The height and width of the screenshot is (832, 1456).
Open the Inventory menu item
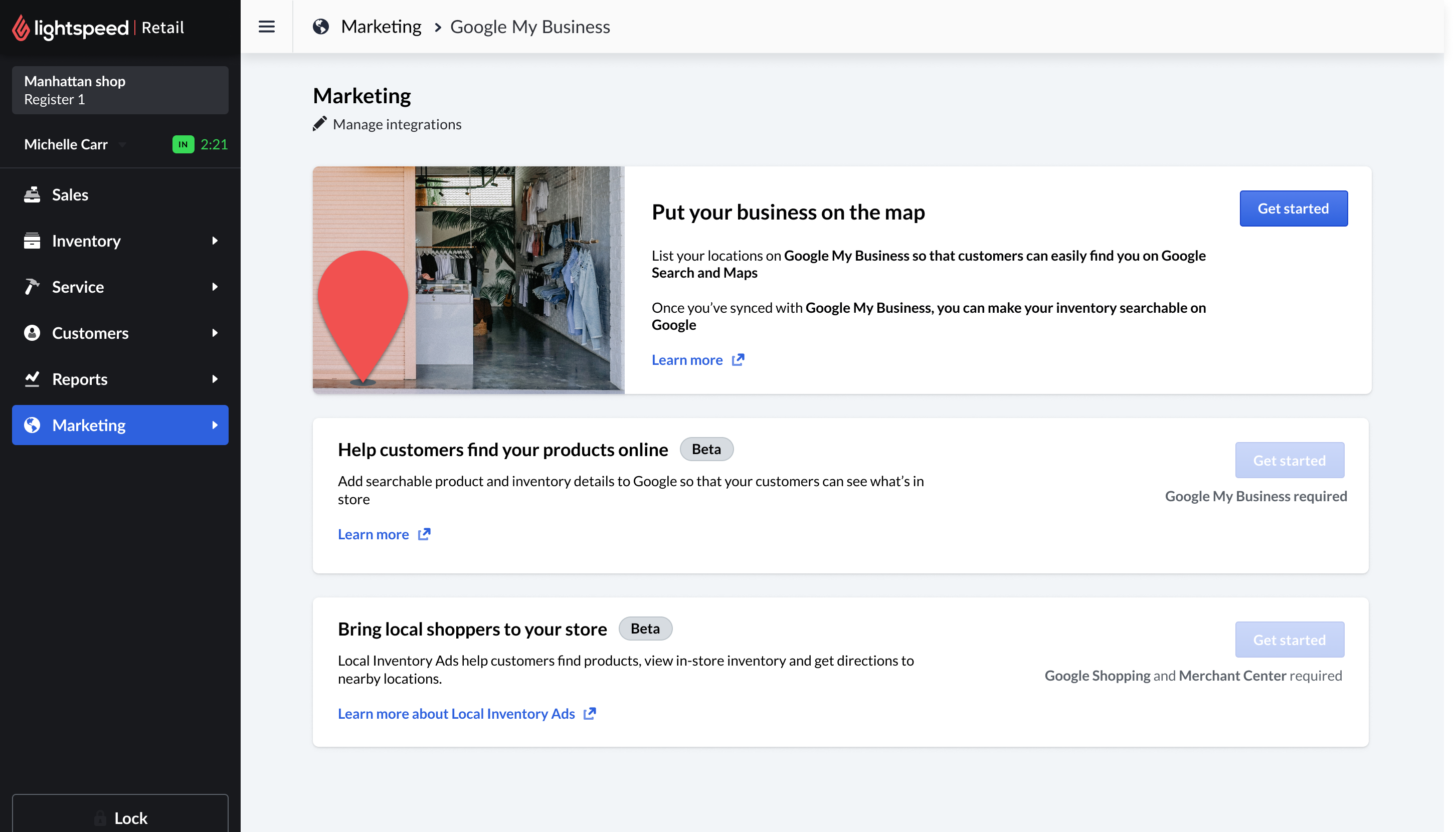(x=120, y=241)
